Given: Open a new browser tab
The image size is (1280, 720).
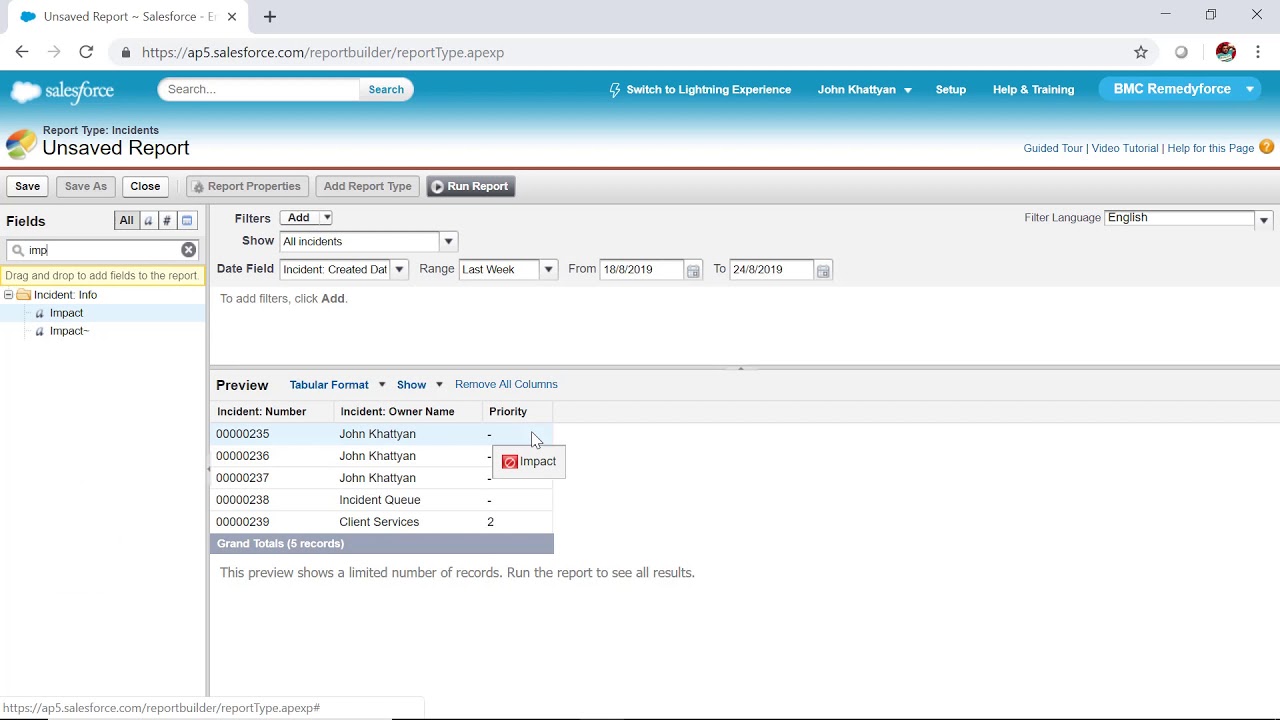Looking at the screenshot, I should [x=270, y=16].
